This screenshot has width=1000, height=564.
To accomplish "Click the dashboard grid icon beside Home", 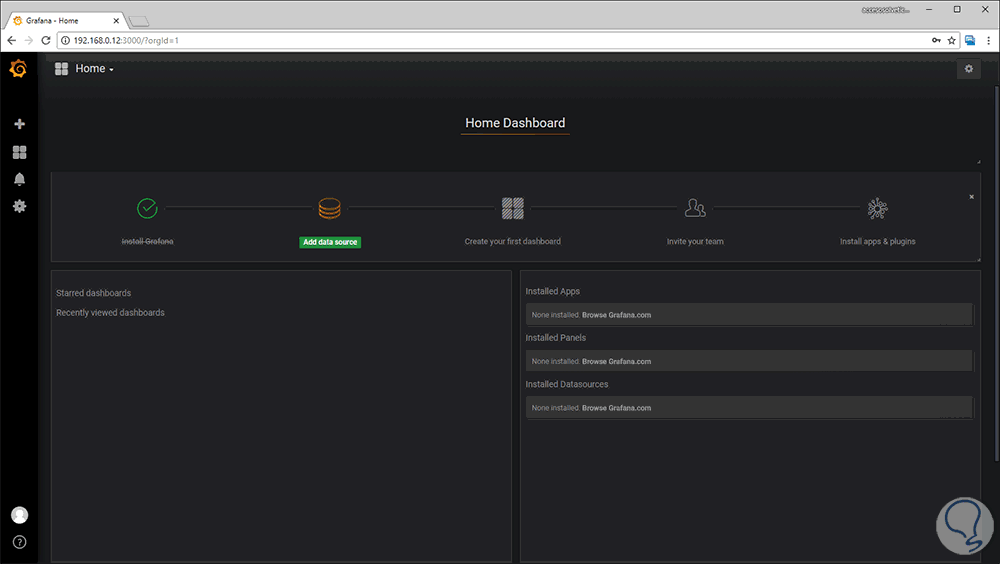I will tap(61, 69).
